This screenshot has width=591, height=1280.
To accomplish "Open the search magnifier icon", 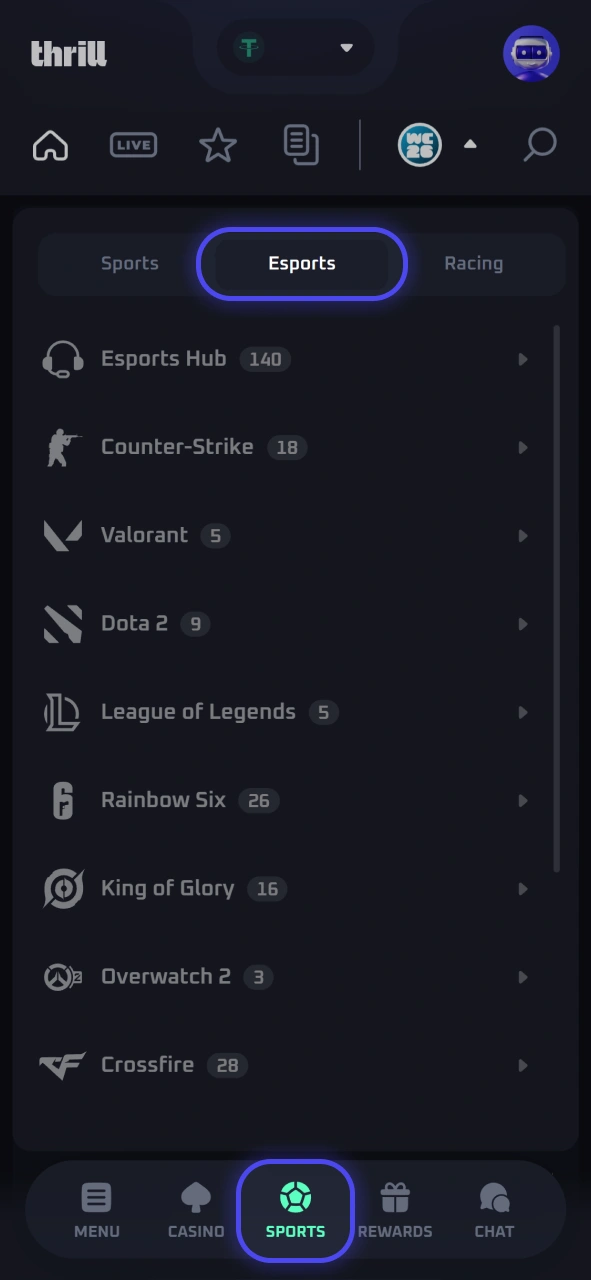I will tap(539, 145).
